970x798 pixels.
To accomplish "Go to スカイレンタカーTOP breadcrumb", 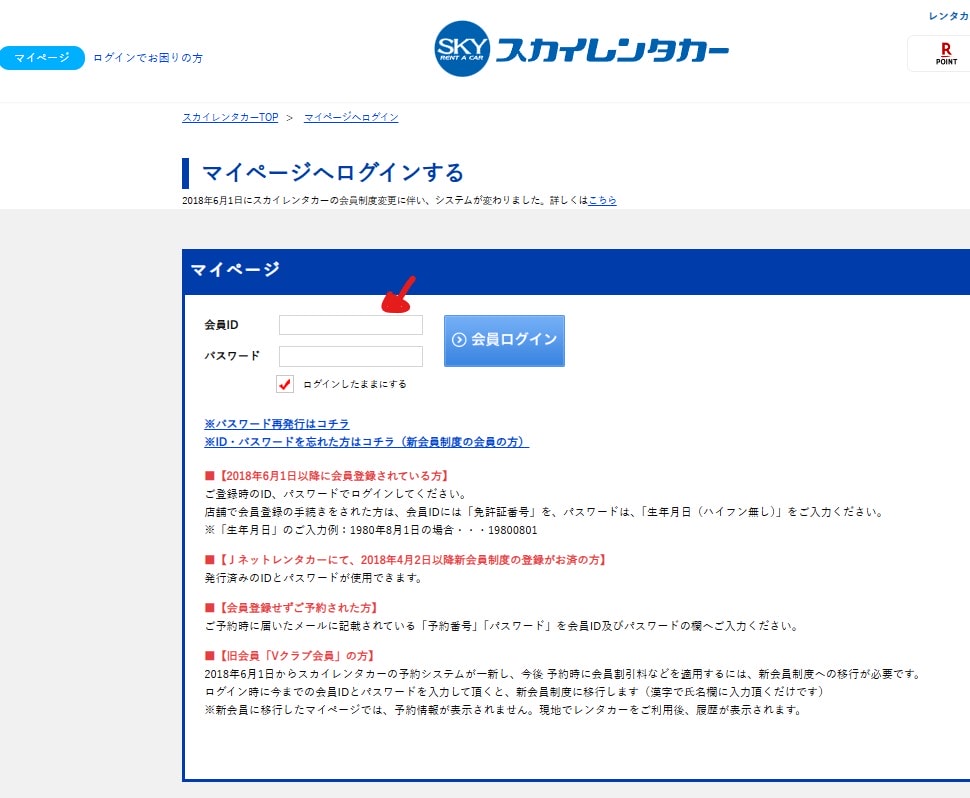I will click(230, 117).
